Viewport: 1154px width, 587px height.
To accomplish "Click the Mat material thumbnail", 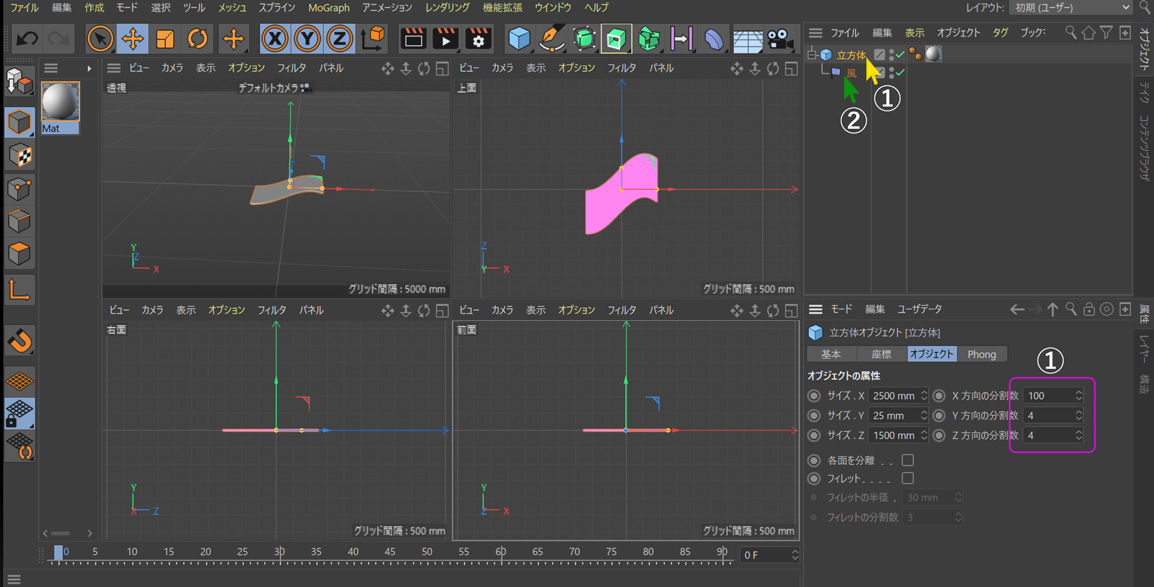I will click(60, 103).
